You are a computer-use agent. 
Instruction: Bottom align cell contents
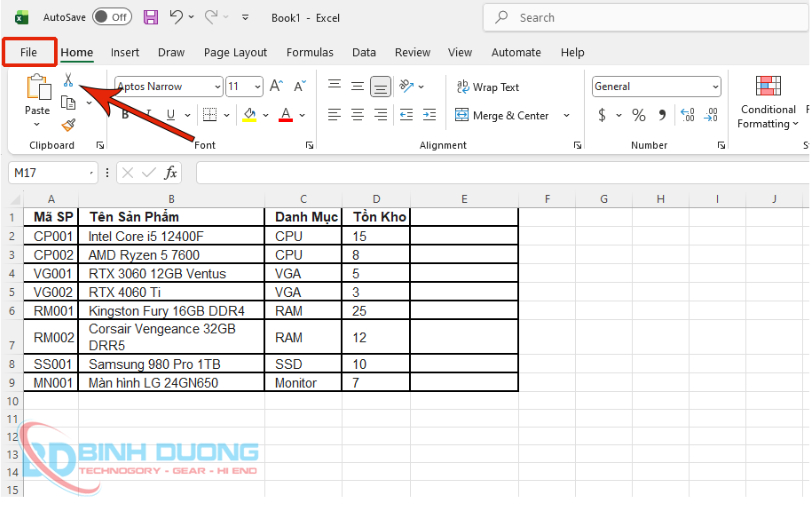tap(381, 87)
